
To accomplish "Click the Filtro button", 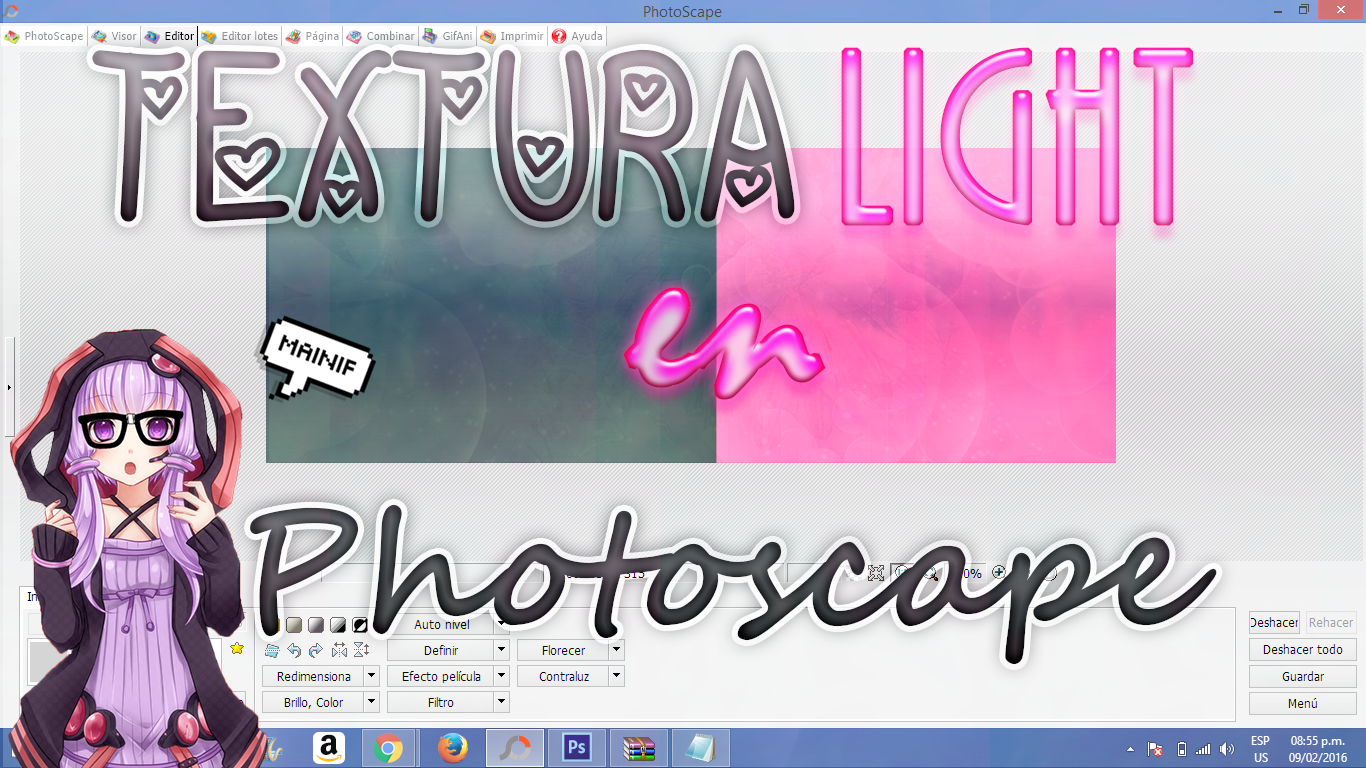I will coord(441,702).
